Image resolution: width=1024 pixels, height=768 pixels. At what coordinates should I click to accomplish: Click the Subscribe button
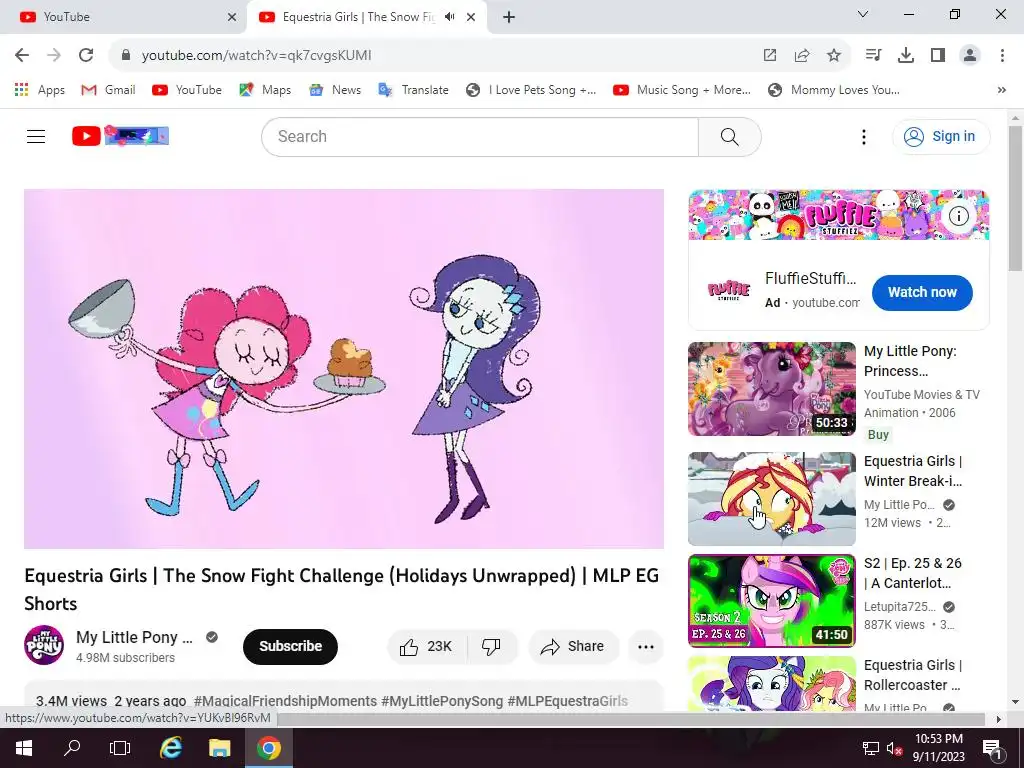291,647
